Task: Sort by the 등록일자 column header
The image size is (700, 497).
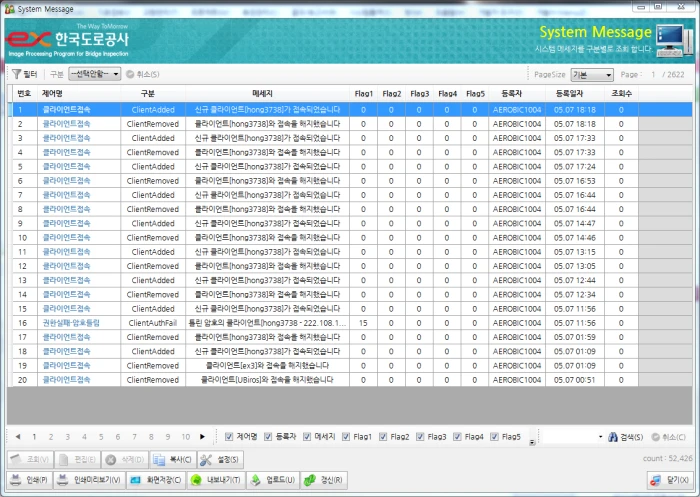Action: 575,93
